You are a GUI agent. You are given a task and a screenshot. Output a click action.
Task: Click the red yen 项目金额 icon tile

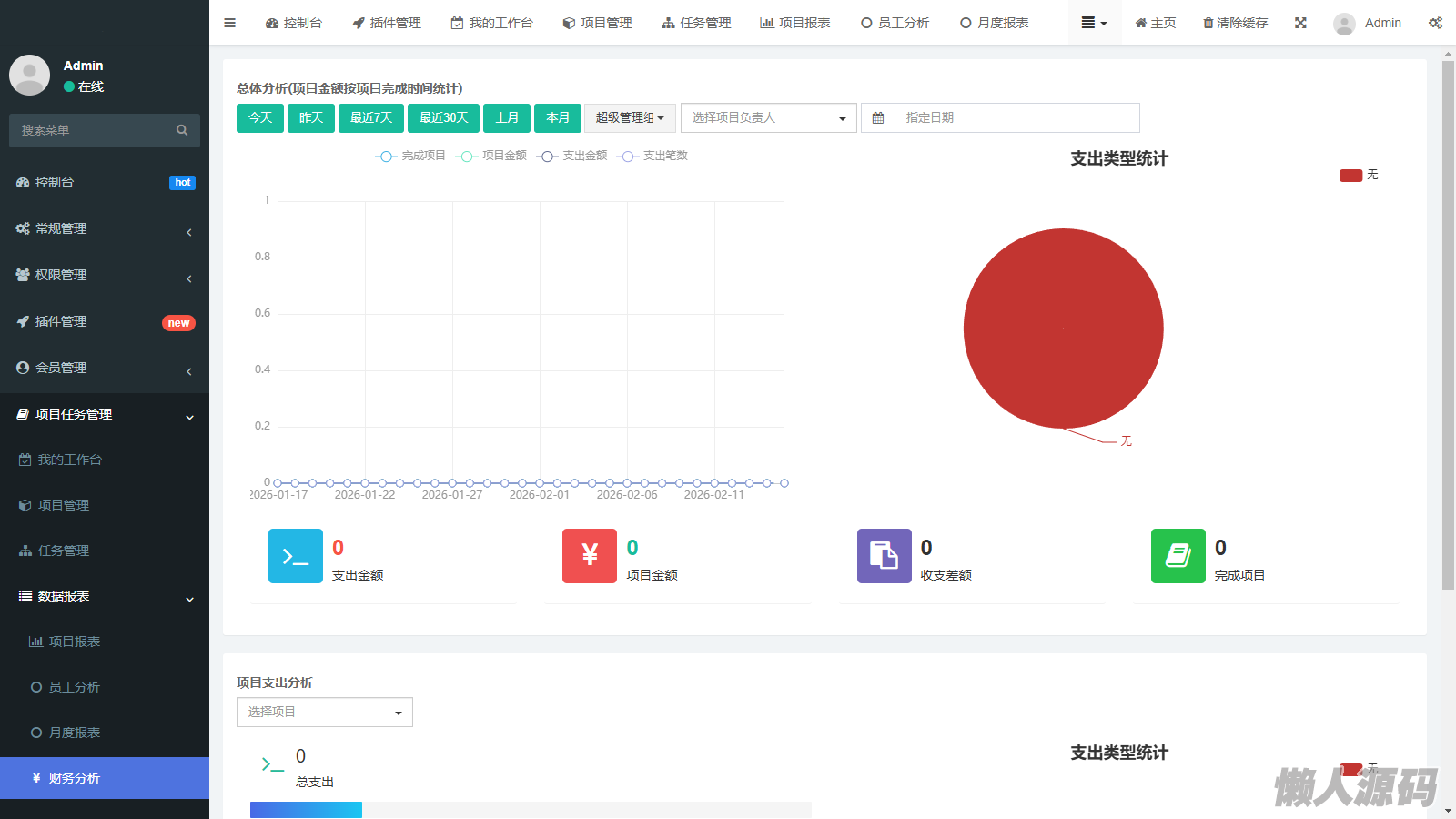pyautogui.click(x=590, y=556)
